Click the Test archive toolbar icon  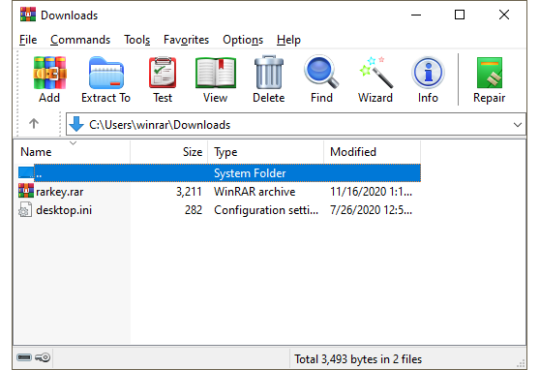(x=163, y=73)
